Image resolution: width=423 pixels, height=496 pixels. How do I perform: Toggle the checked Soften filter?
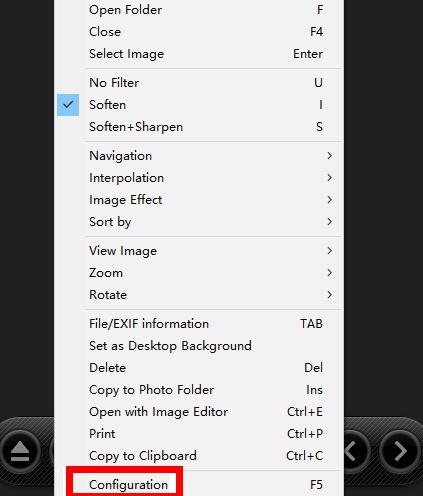(x=200, y=105)
